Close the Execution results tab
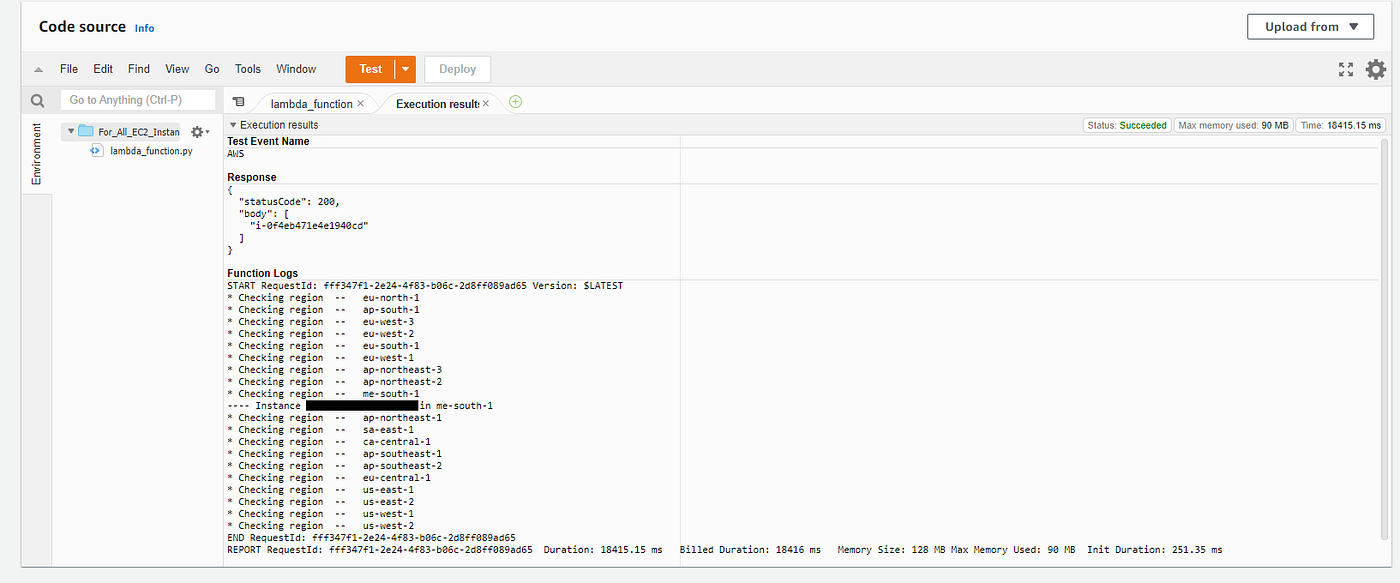 pos(485,102)
